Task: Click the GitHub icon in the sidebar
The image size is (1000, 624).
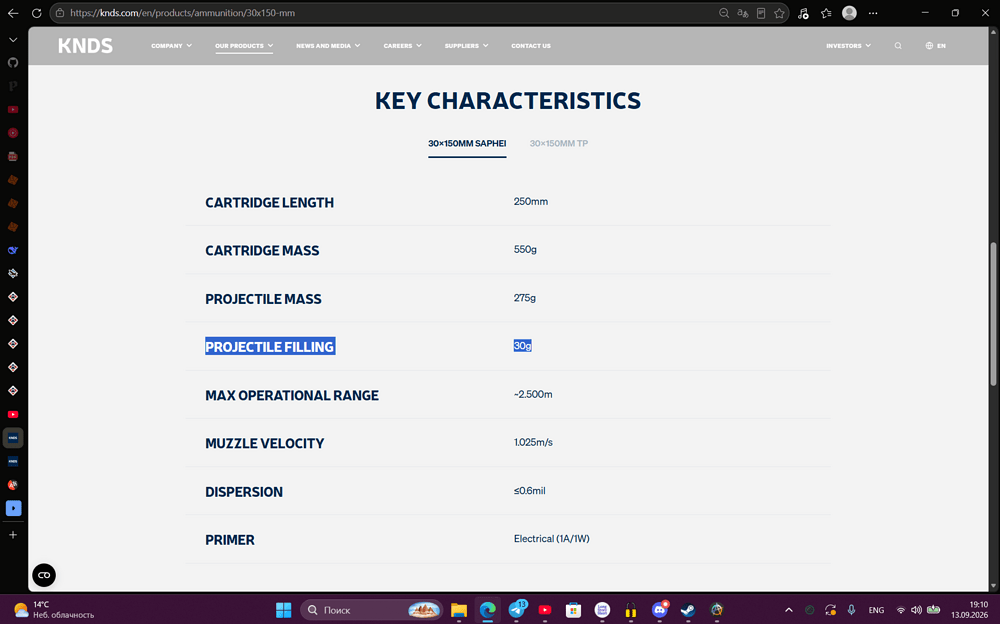Action: pos(13,63)
